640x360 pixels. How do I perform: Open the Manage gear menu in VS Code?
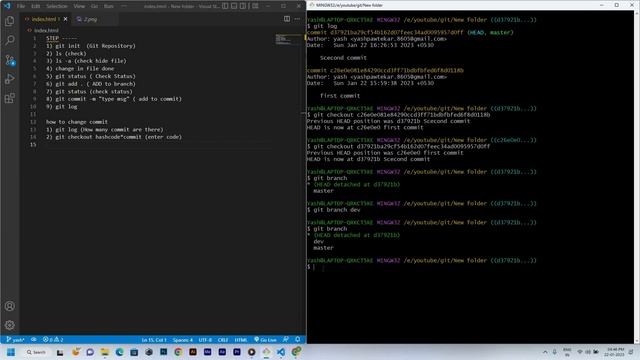pyautogui.click(x=10, y=325)
